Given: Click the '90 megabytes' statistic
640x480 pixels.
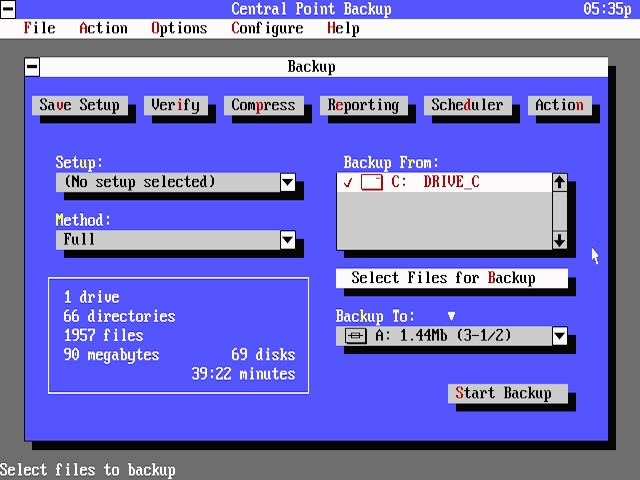Looking at the screenshot, I should click(x=111, y=355).
